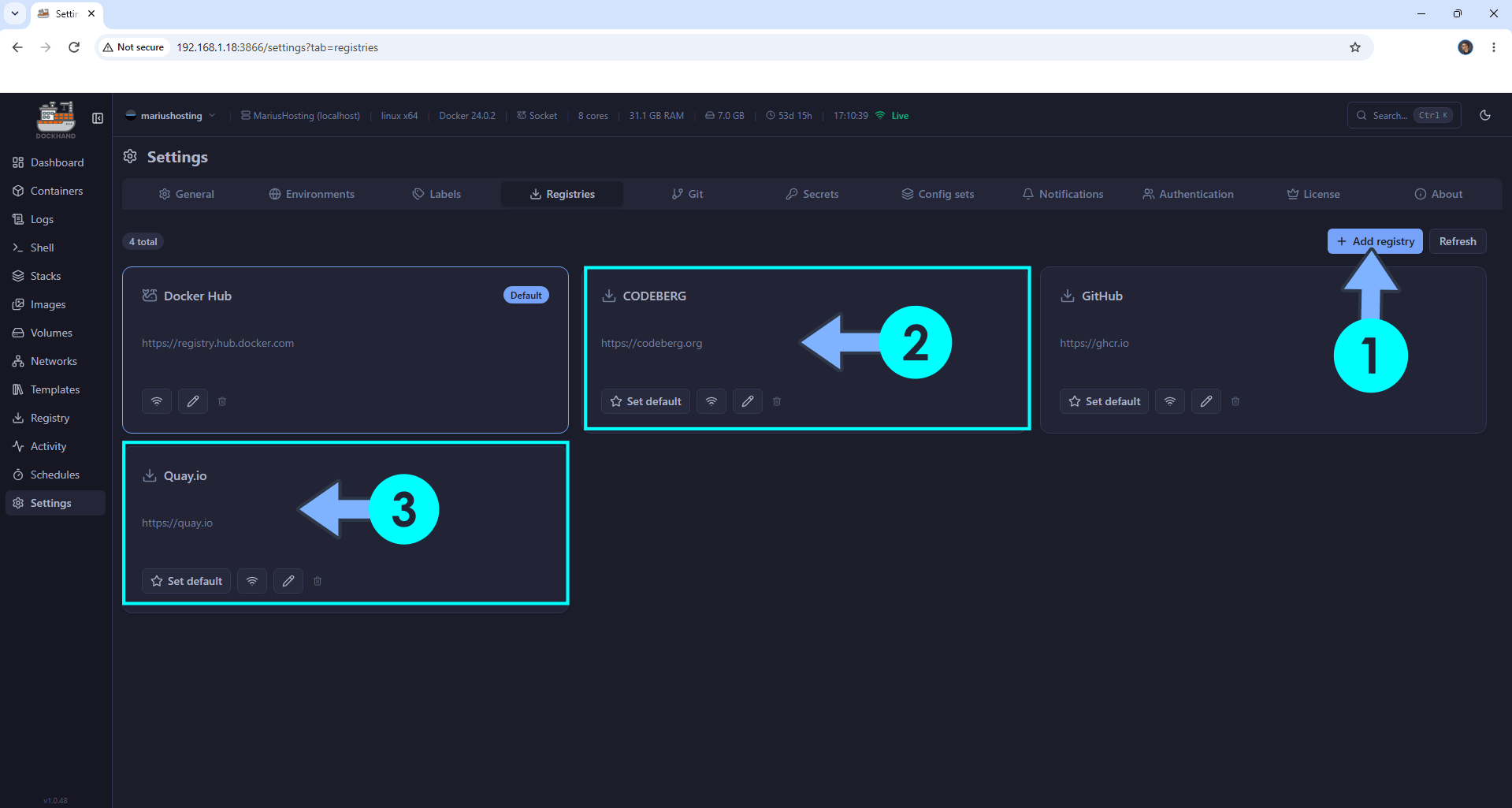Set GitHub as default registry
The height and width of the screenshot is (808, 1512).
point(1105,401)
